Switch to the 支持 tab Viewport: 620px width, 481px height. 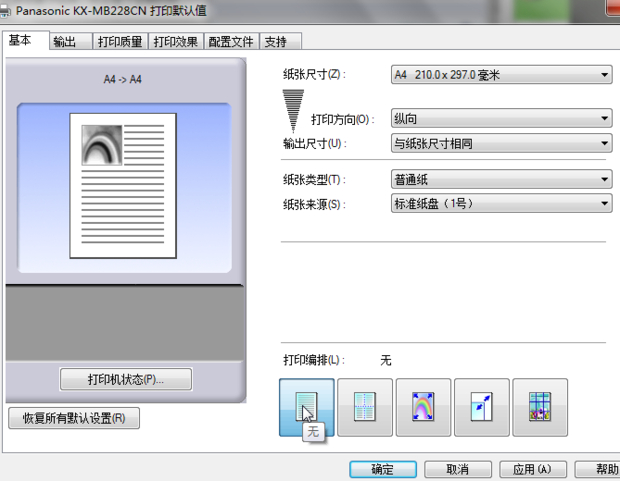click(x=280, y=42)
